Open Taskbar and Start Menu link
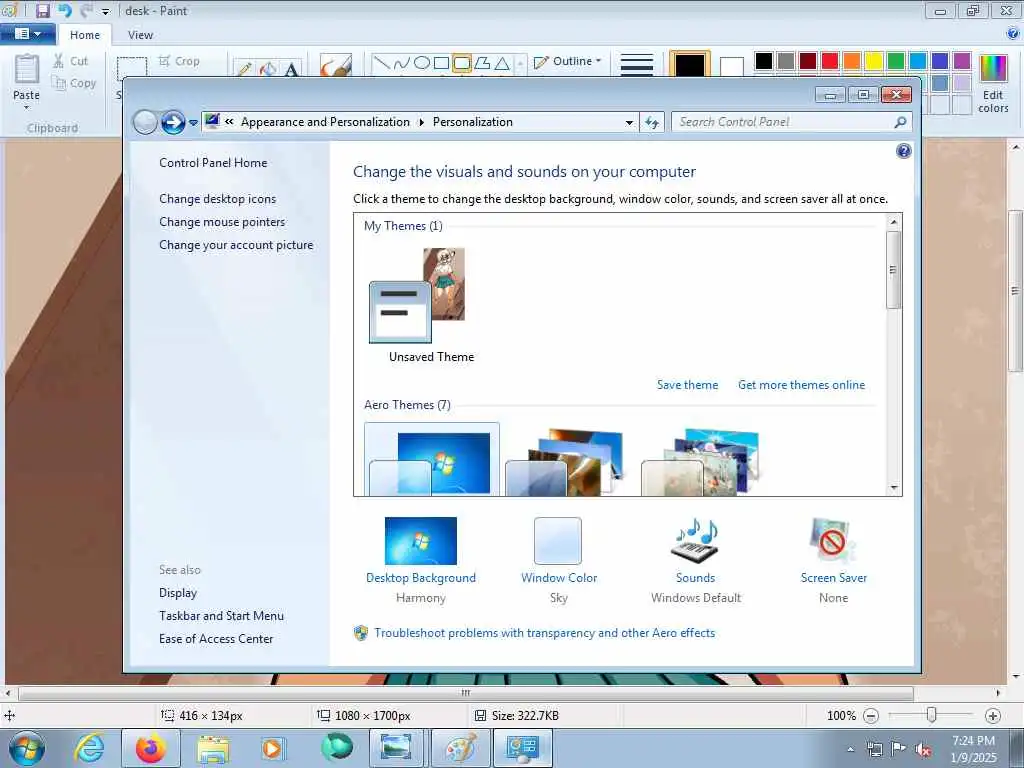The width and height of the screenshot is (1024, 768). (221, 616)
